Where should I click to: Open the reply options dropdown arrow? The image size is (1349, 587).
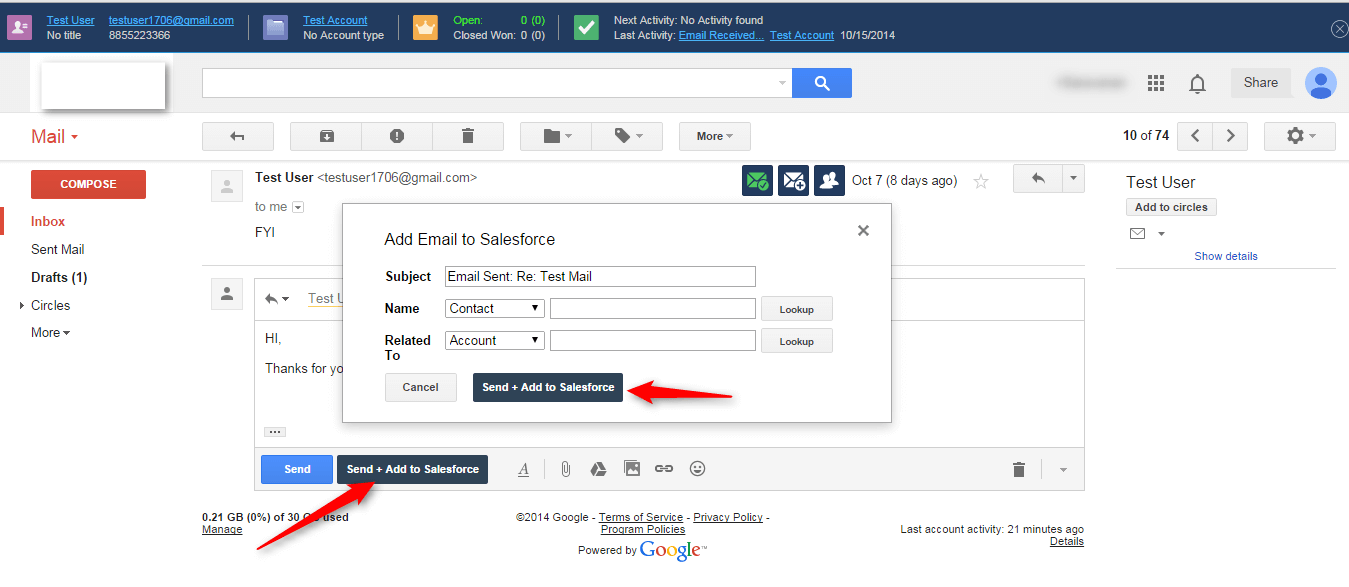point(1074,179)
